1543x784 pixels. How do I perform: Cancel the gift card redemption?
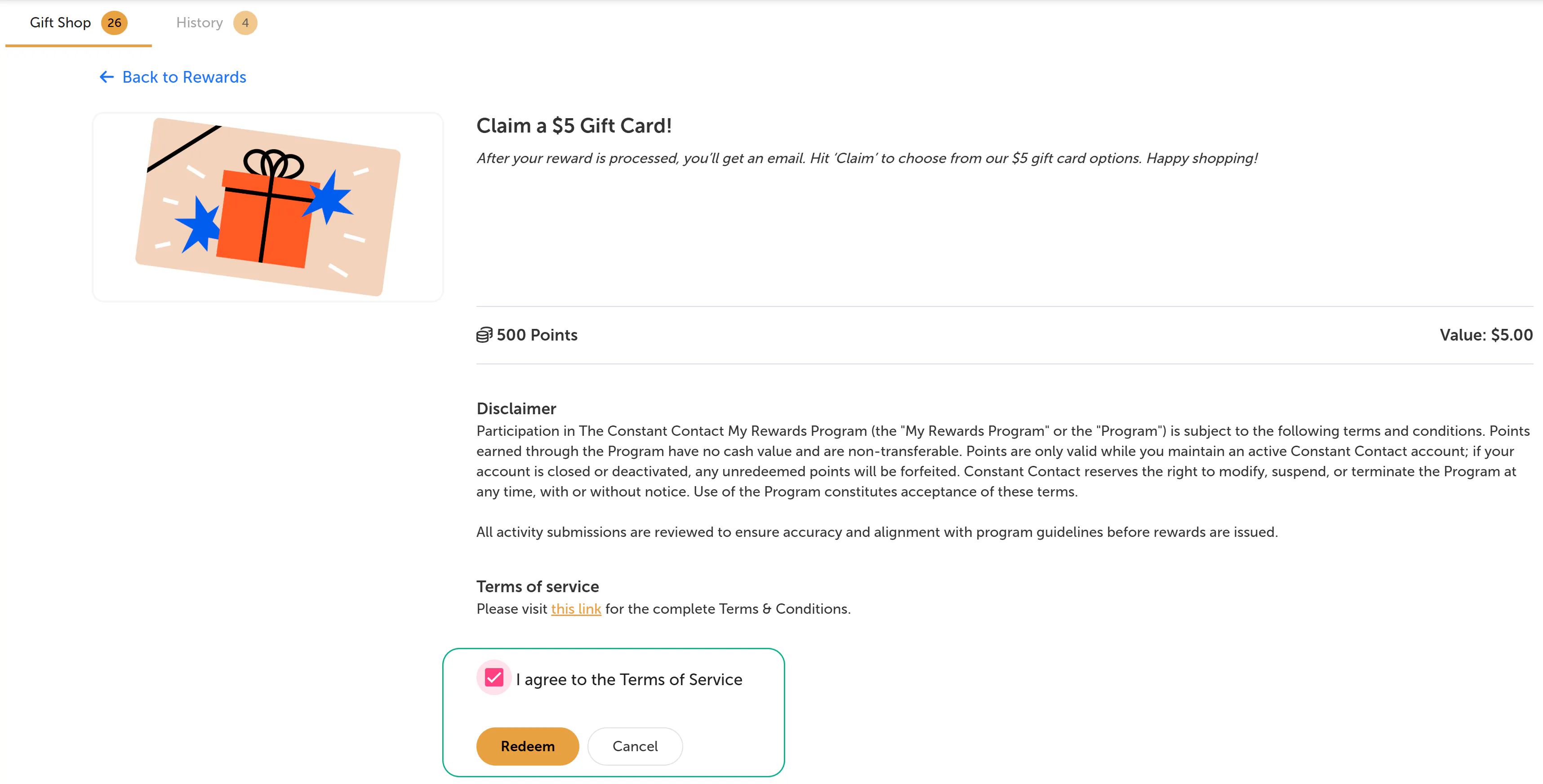point(635,746)
